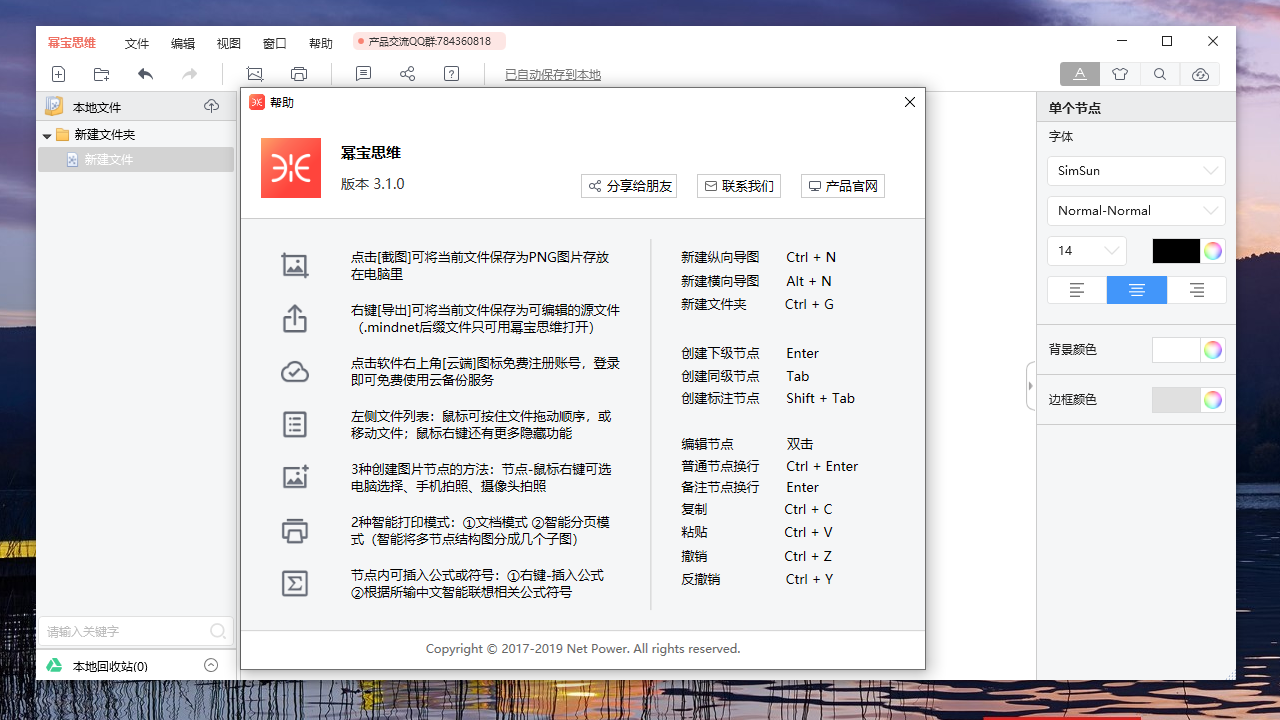Open the Normal-Normal font style dropdown
Image resolution: width=1280 pixels, height=720 pixels.
(1136, 211)
